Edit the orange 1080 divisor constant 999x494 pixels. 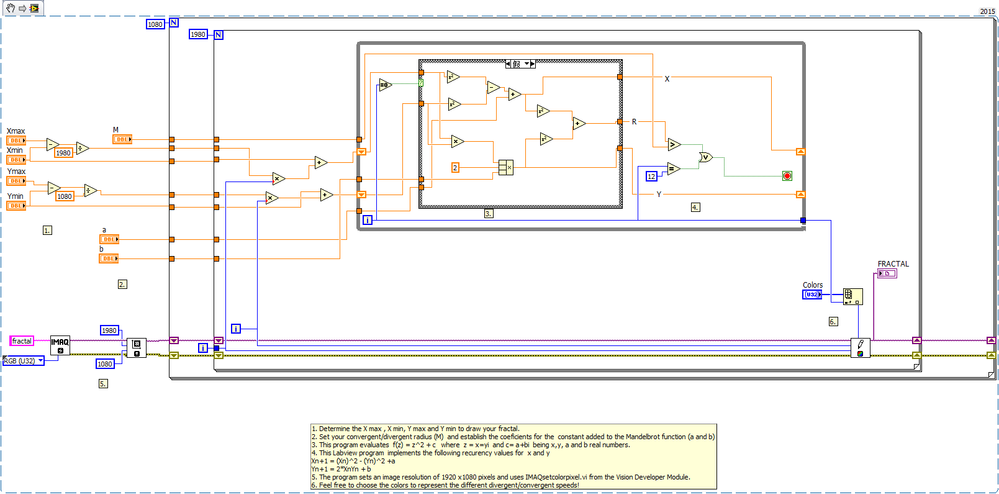[66, 196]
